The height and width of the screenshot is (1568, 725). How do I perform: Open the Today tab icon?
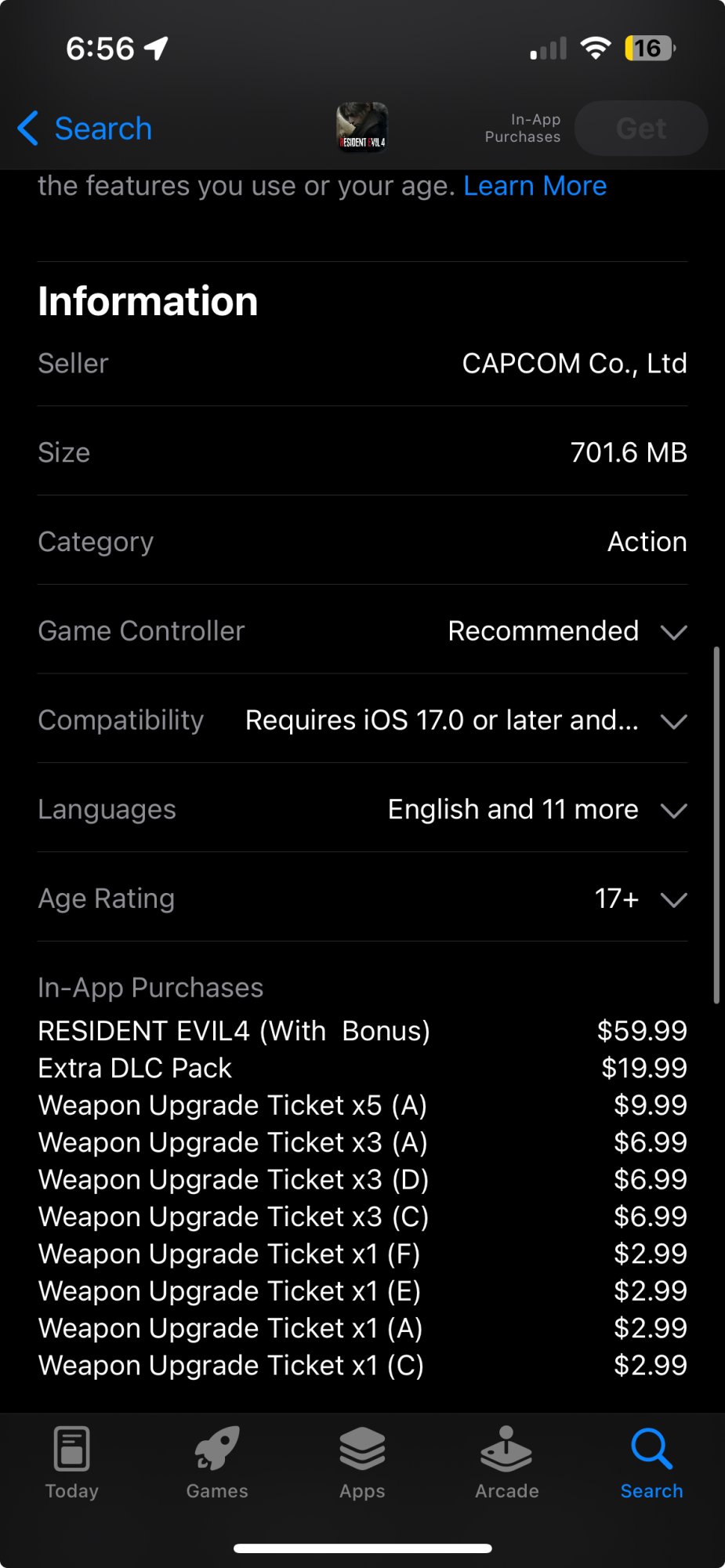pos(72,1448)
